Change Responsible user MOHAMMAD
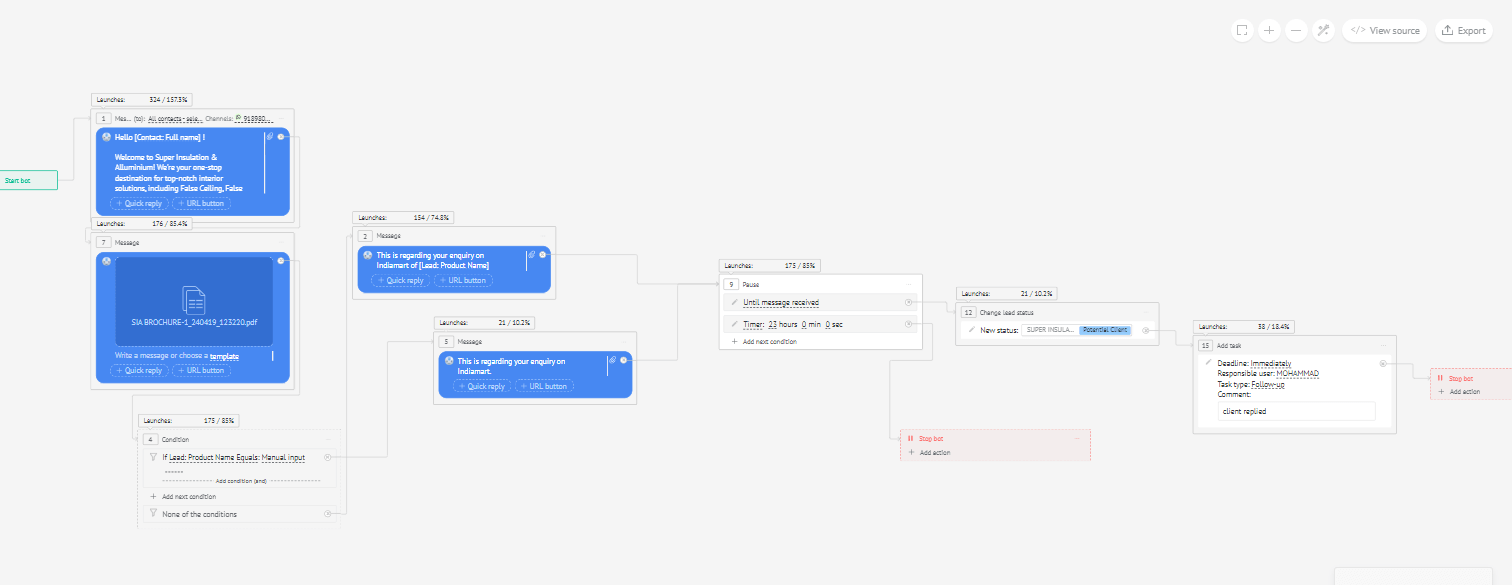Screen dimensions: 1512x585 [1299, 373]
